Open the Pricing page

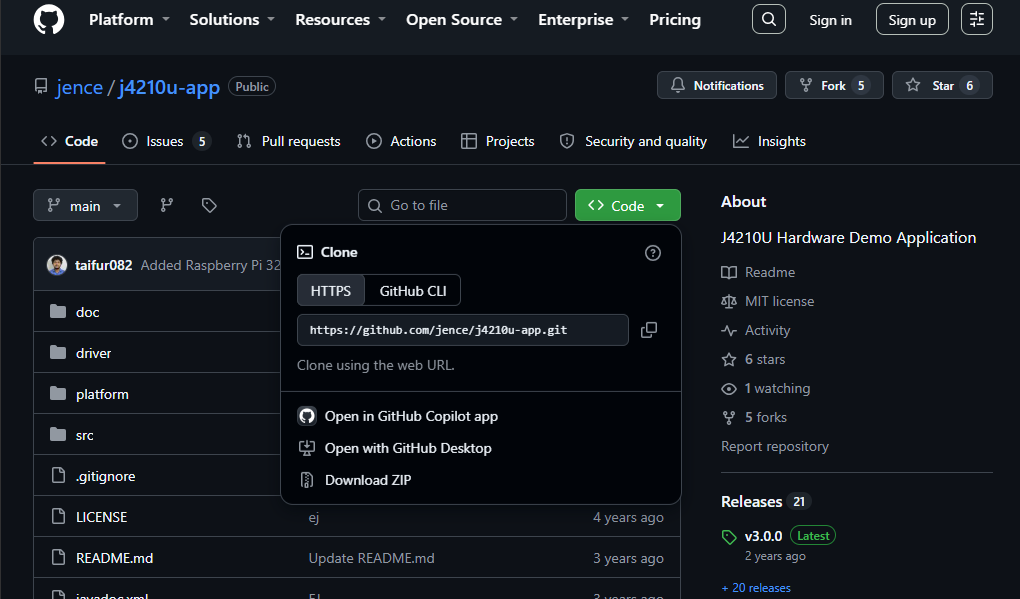(675, 20)
